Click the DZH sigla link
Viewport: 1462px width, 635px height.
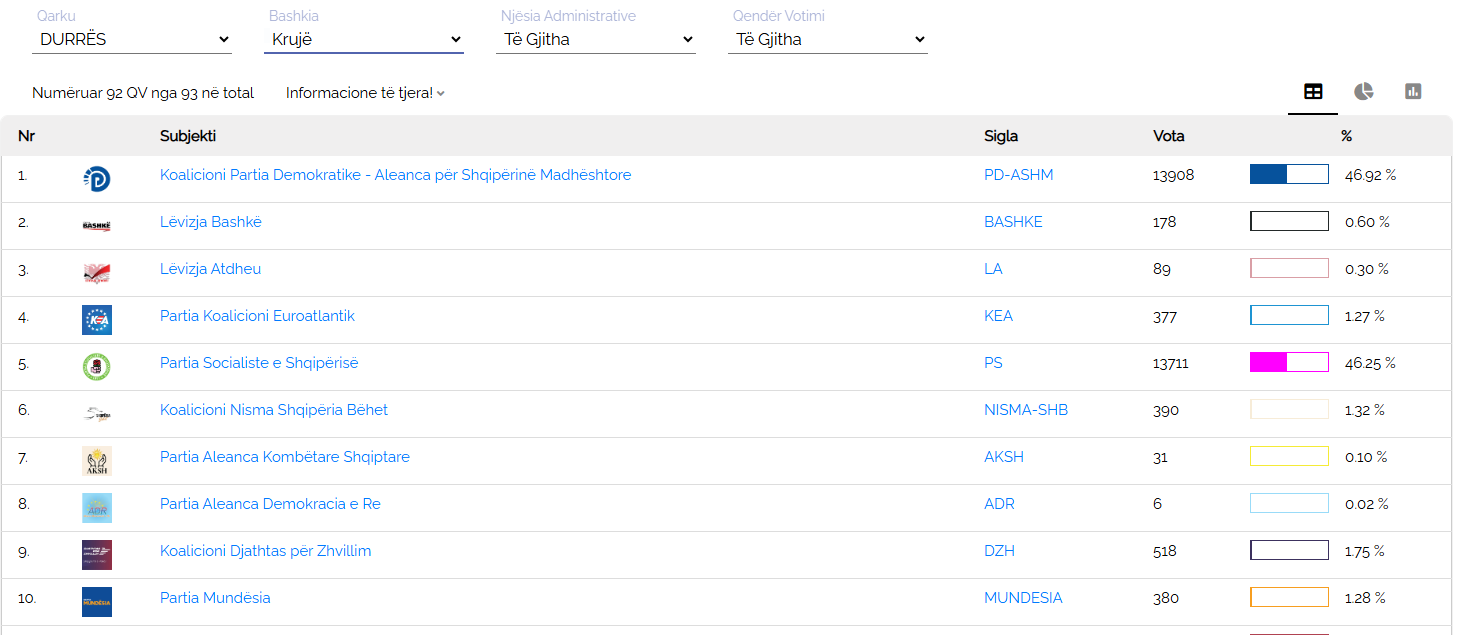(x=999, y=551)
